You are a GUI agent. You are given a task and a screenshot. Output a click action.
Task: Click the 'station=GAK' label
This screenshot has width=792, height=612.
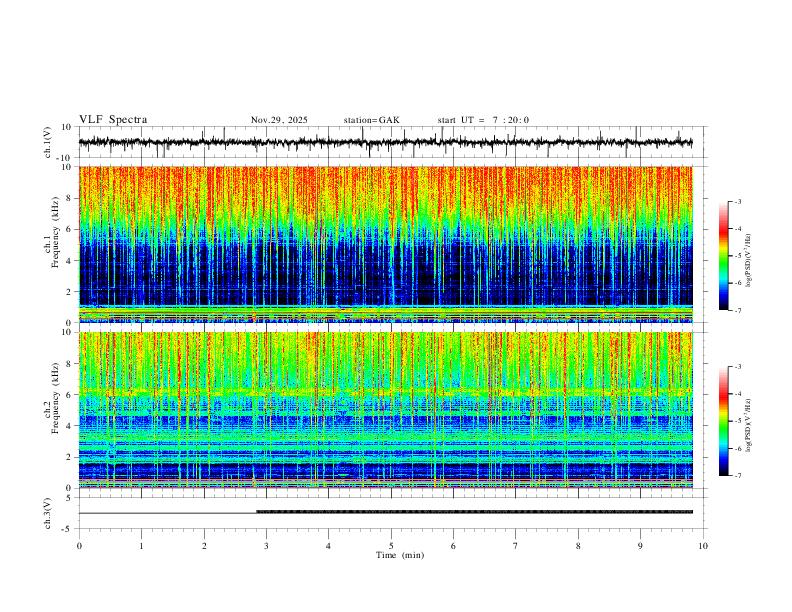click(x=371, y=120)
